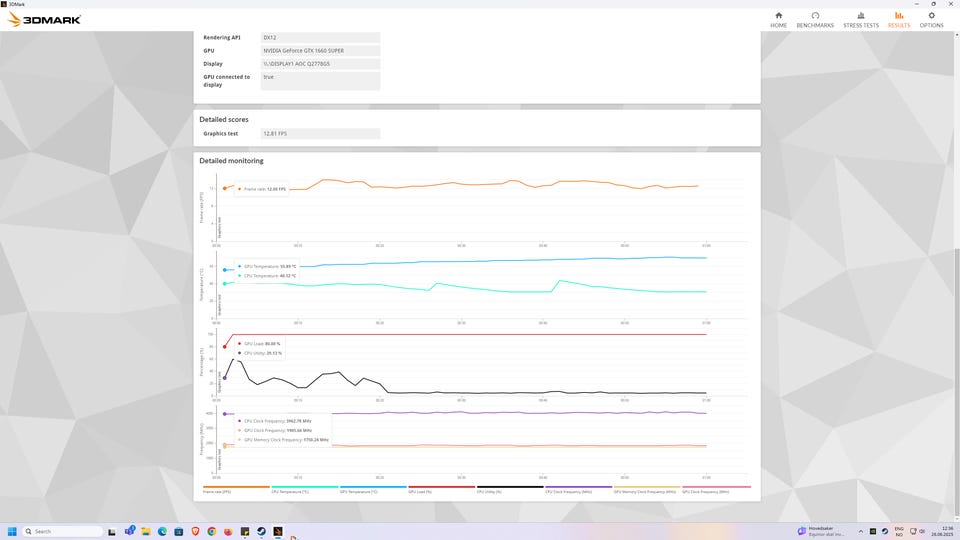Screen dimensions: 960x540
Task: Expand hidden system tray icons
Action: (x=861, y=531)
